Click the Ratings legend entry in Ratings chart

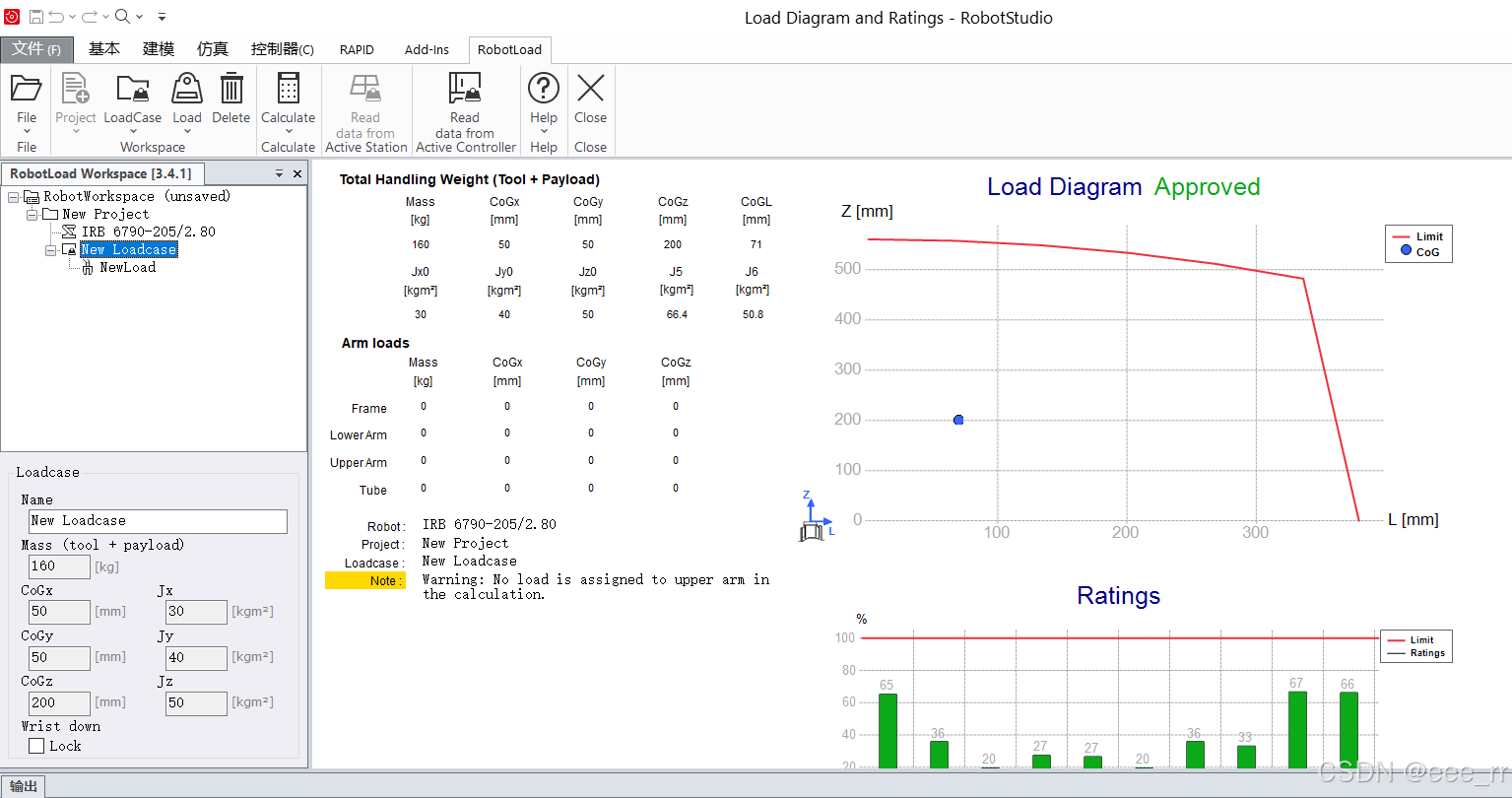point(1416,653)
